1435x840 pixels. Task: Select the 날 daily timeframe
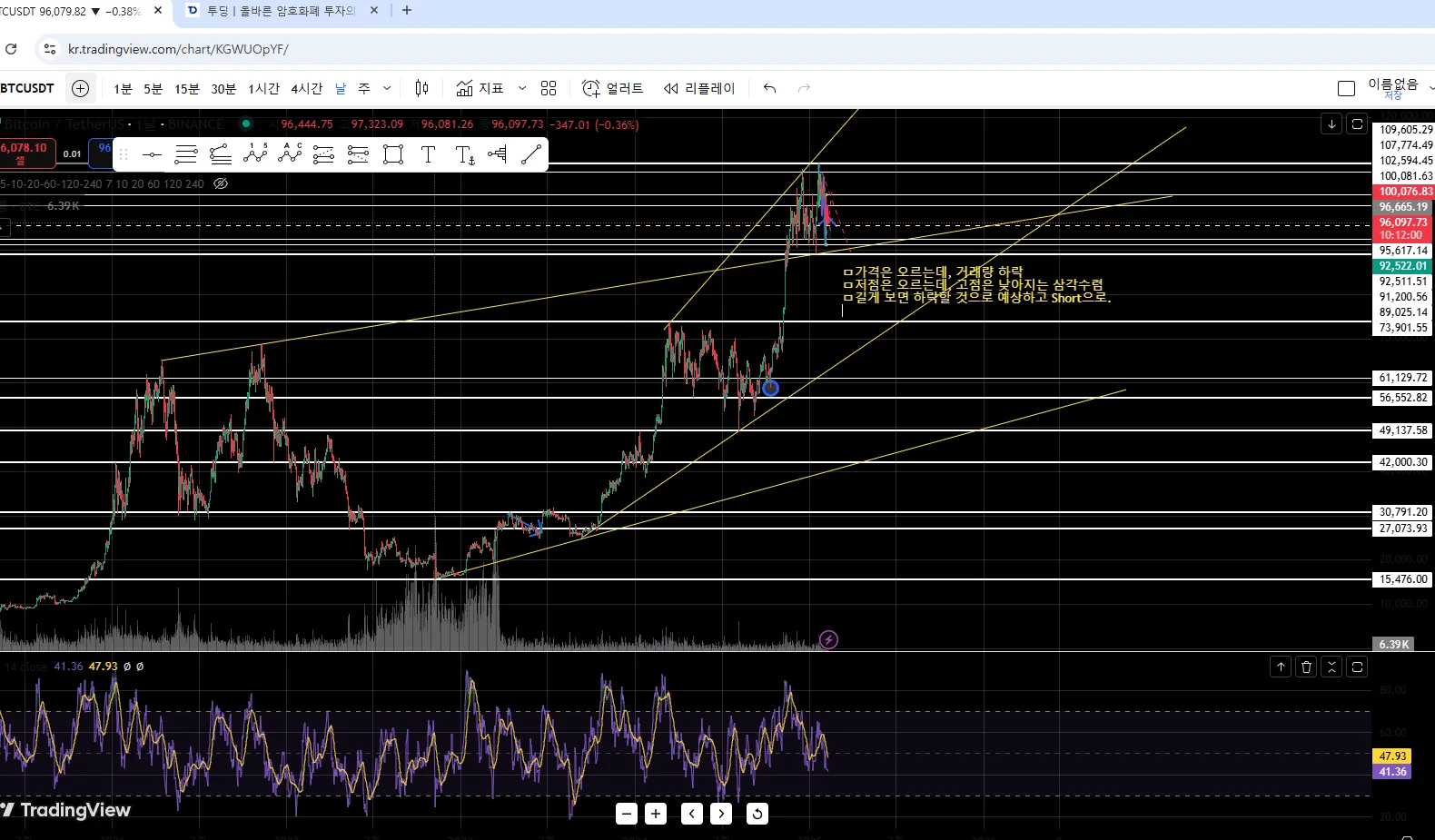341,88
